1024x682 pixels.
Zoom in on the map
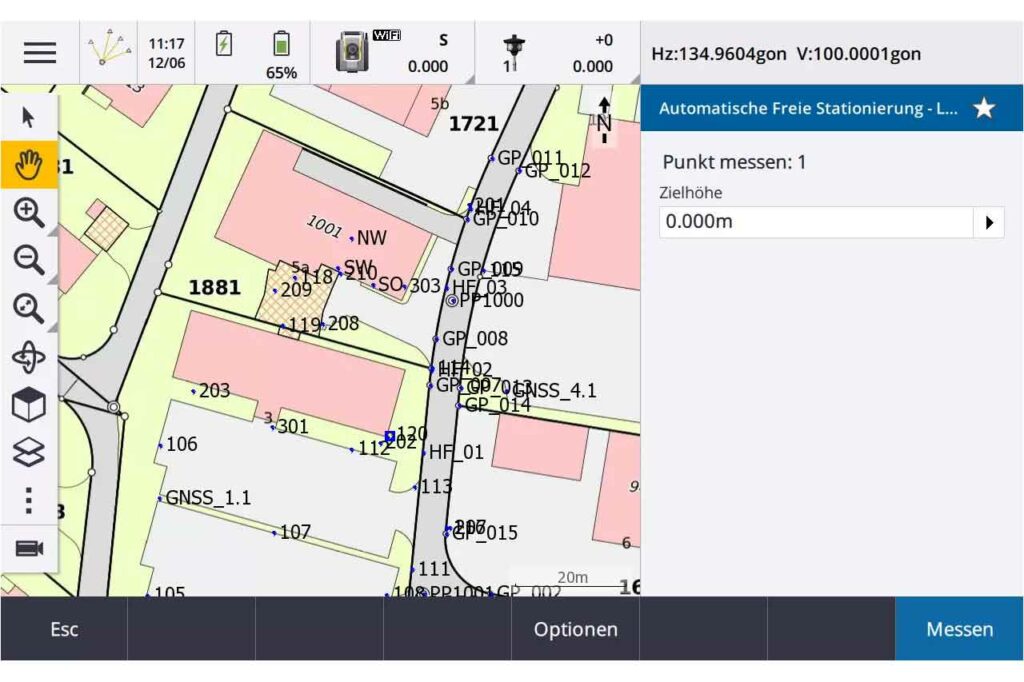pyautogui.click(x=29, y=212)
